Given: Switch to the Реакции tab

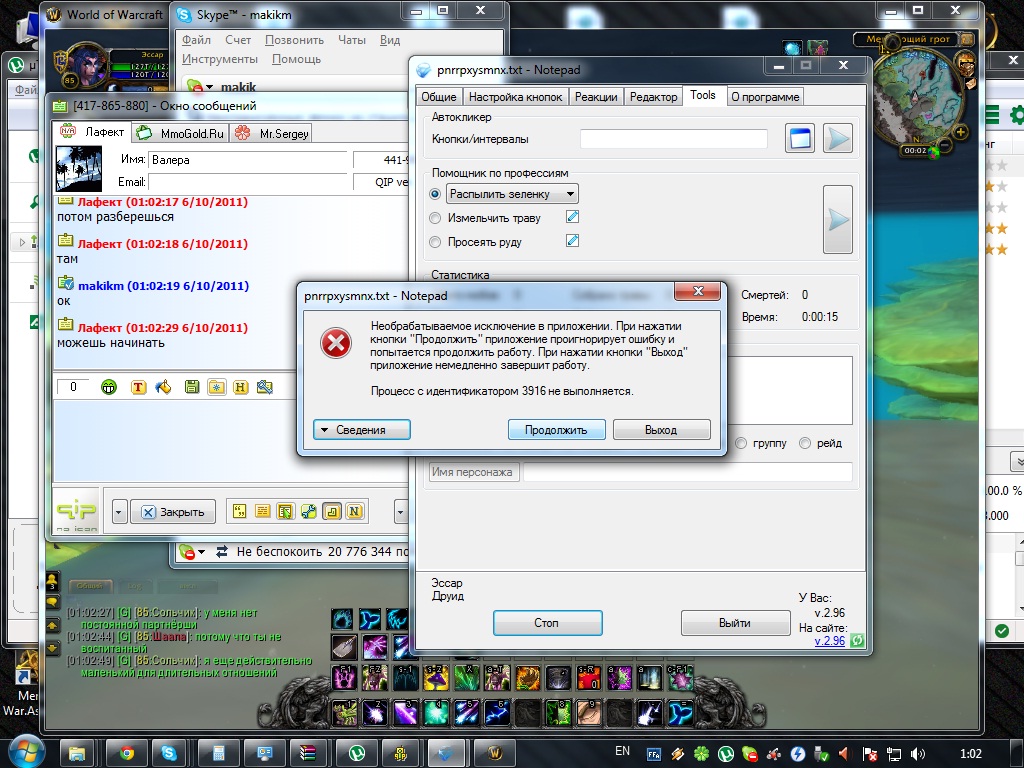Looking at the screenshot, I should tap(596, 97).
